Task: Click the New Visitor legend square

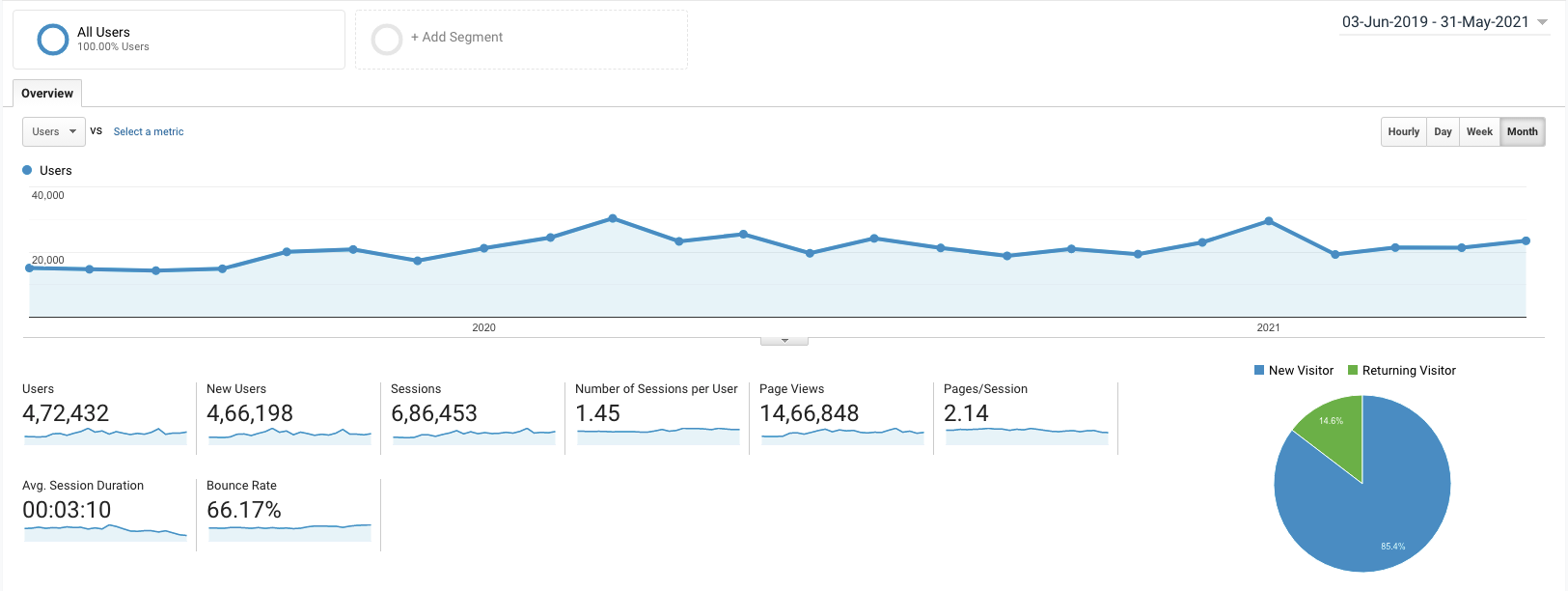Action: [x=1259, y=370]
